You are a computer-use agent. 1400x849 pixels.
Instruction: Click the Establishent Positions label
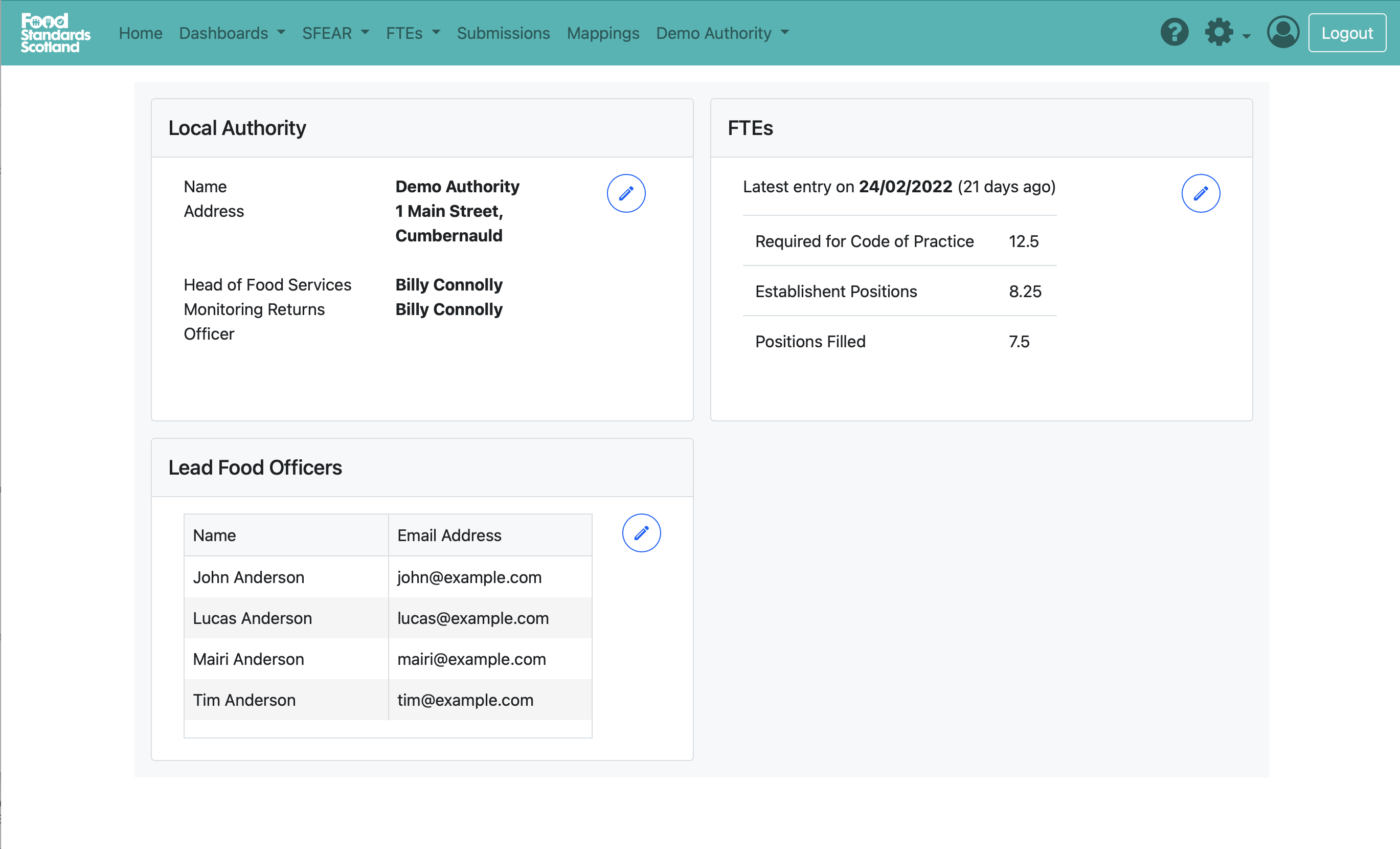(836, 292)
